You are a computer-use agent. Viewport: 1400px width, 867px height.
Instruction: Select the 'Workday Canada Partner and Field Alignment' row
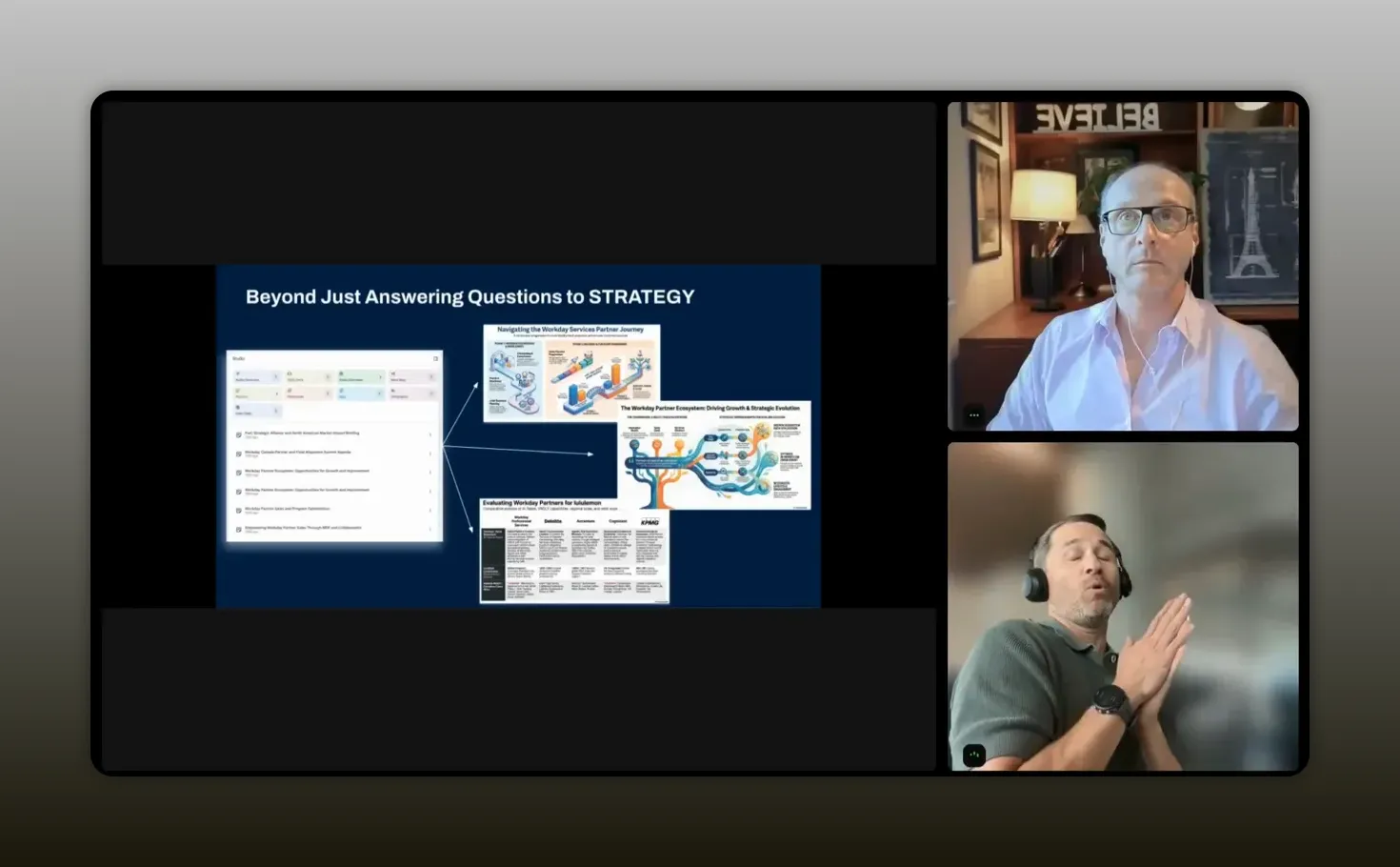[334, 454]
